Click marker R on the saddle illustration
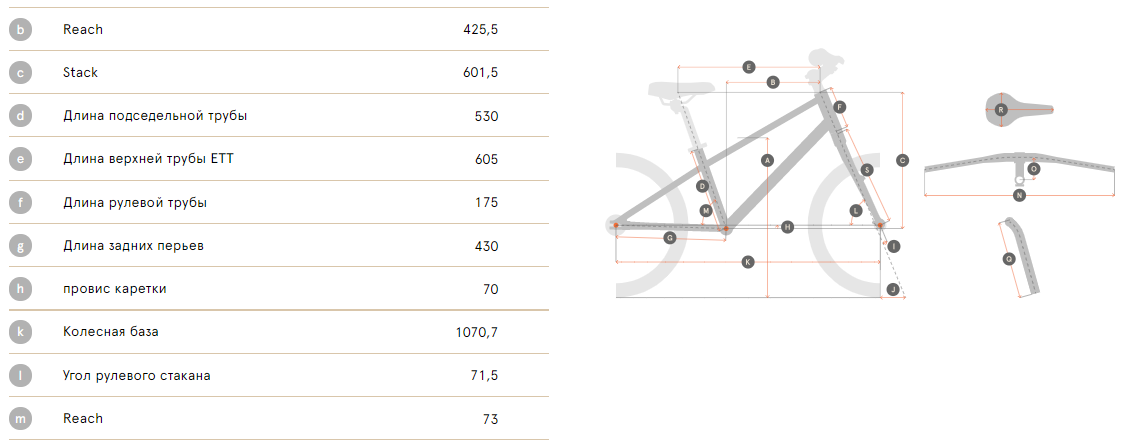This screenshot has height=446, width=1121. 1000,110
